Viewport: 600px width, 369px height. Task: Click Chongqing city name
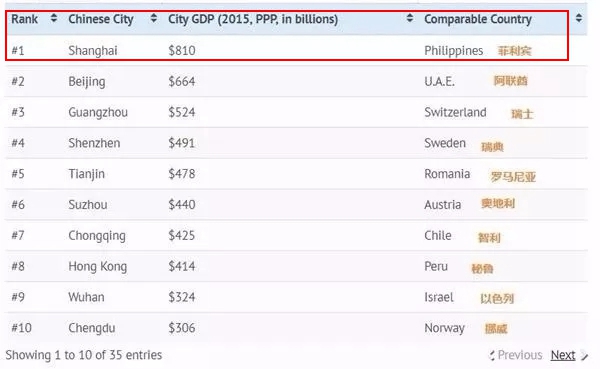click(x=97, y=236)
